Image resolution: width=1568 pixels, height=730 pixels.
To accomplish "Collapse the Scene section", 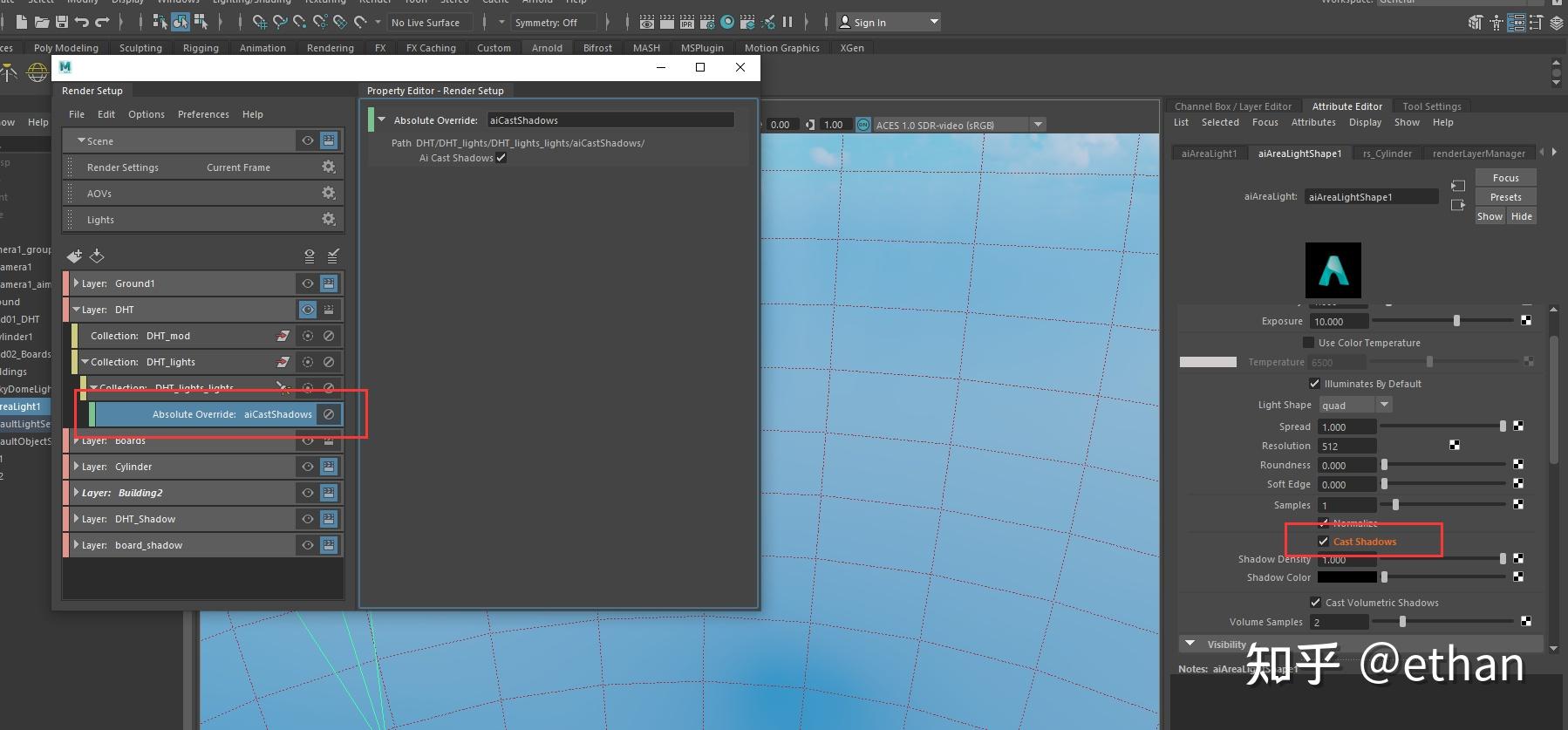I will click(81, 140).
